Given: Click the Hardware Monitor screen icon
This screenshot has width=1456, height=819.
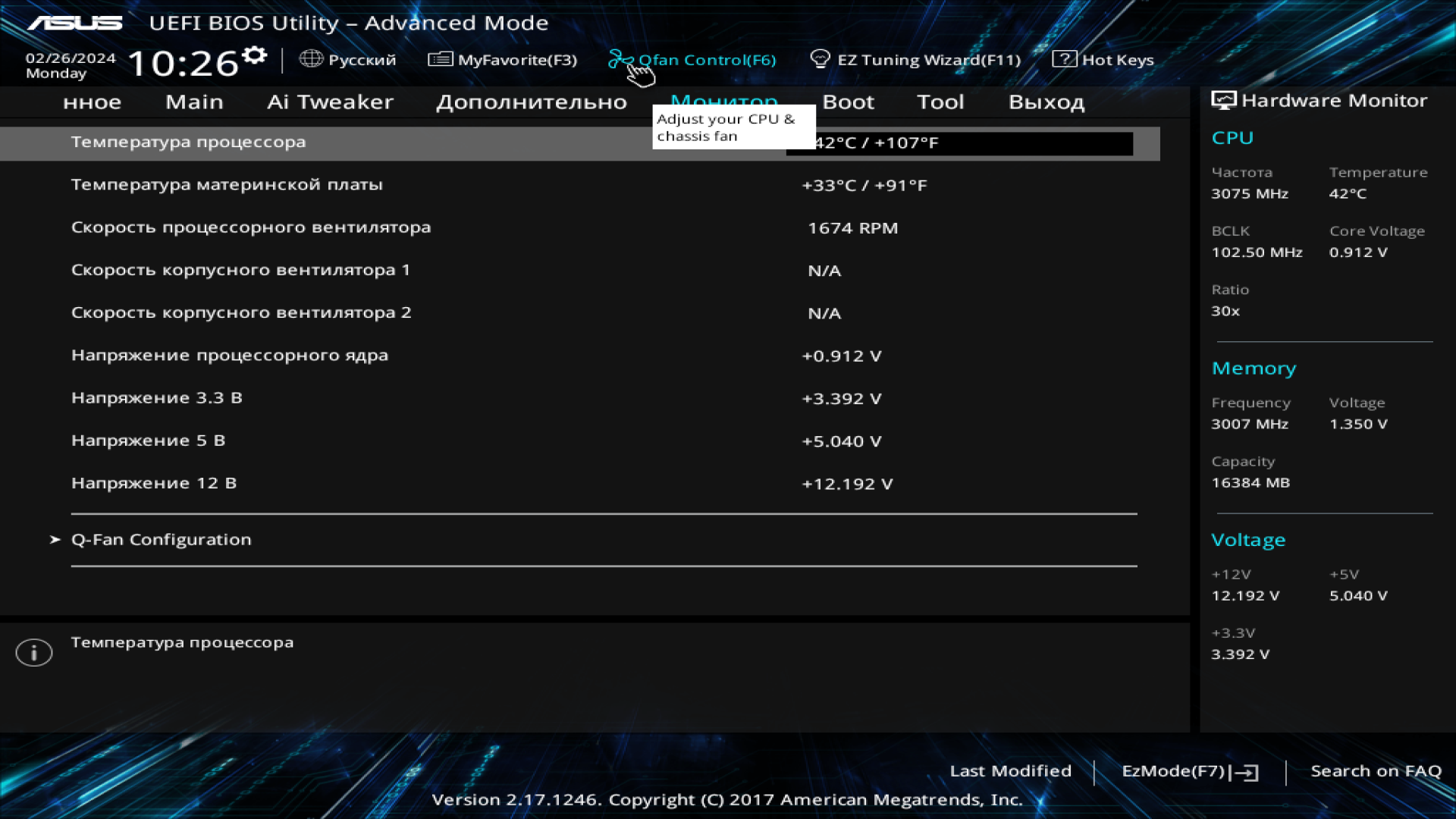Looking at the screenshot, I should click(x=1223, y=100).
